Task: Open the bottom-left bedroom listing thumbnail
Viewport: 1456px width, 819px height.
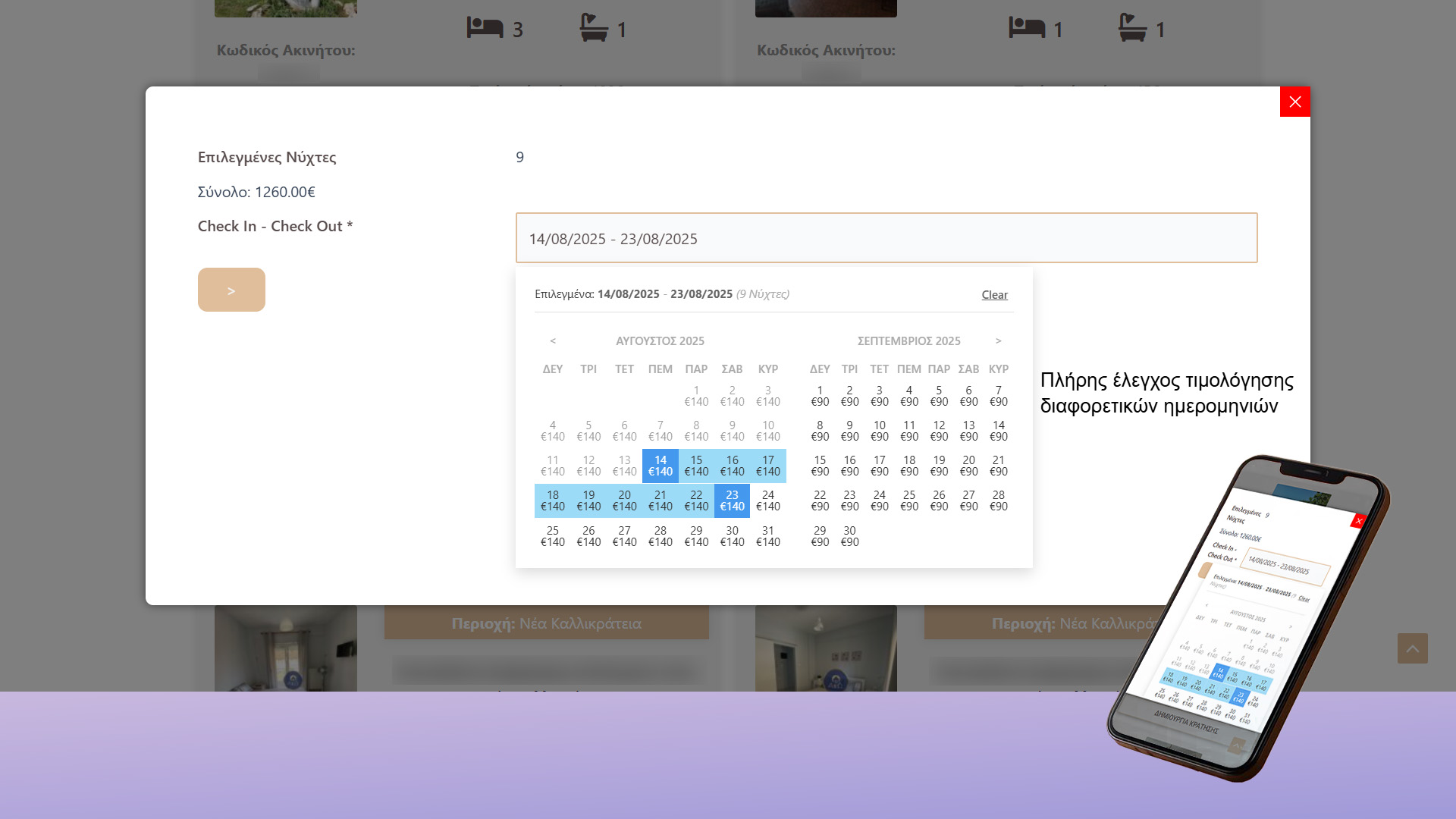Action: pos(285,648)
